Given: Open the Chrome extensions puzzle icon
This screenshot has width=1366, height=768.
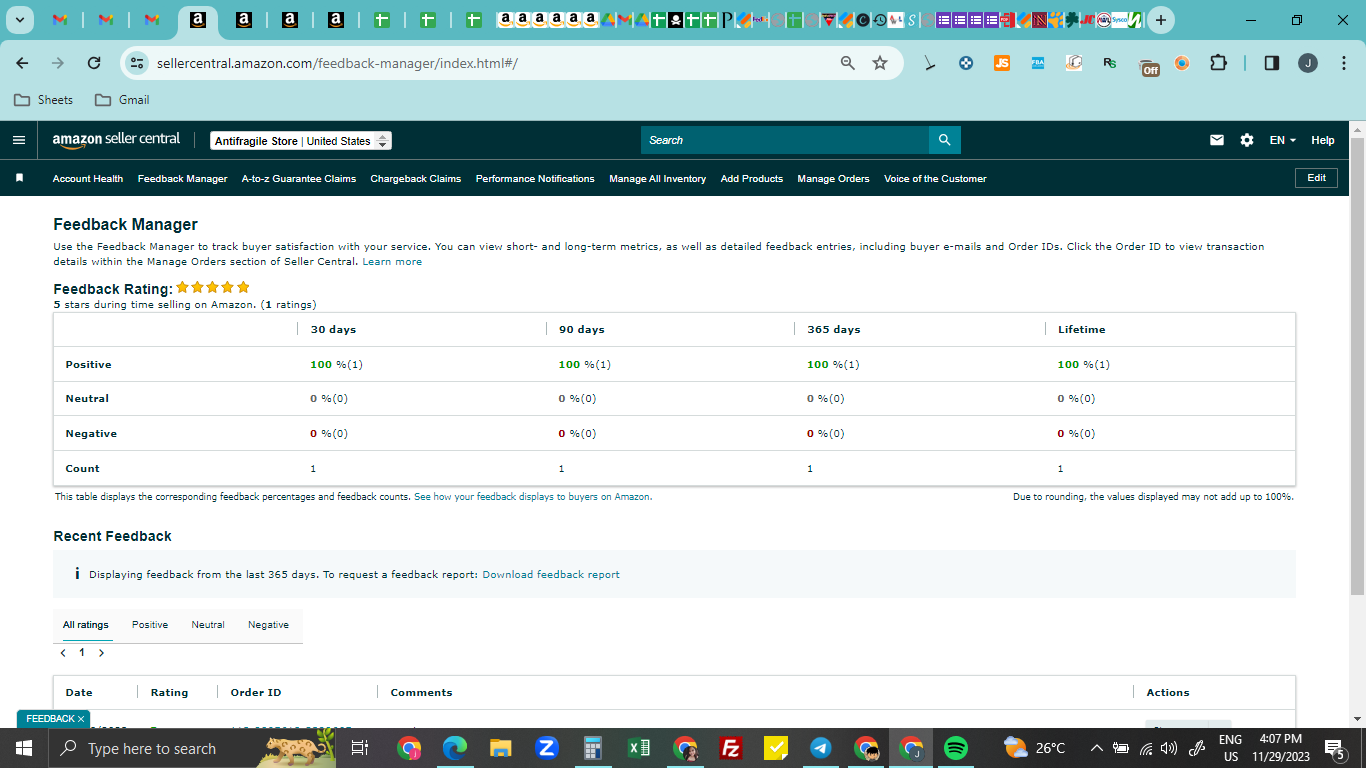Looking at the screenshot, I should [1218, 63].
